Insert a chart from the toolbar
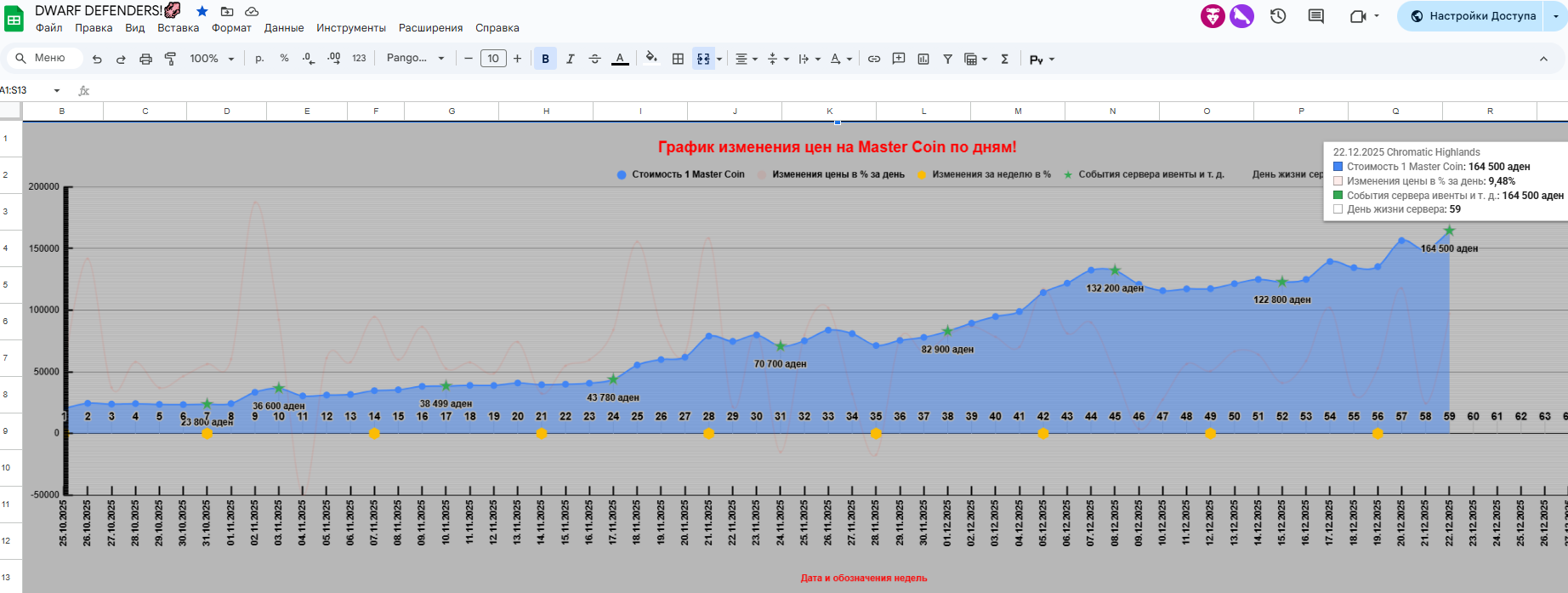This screenshot has width=1568, height=593. click(923, 59)
